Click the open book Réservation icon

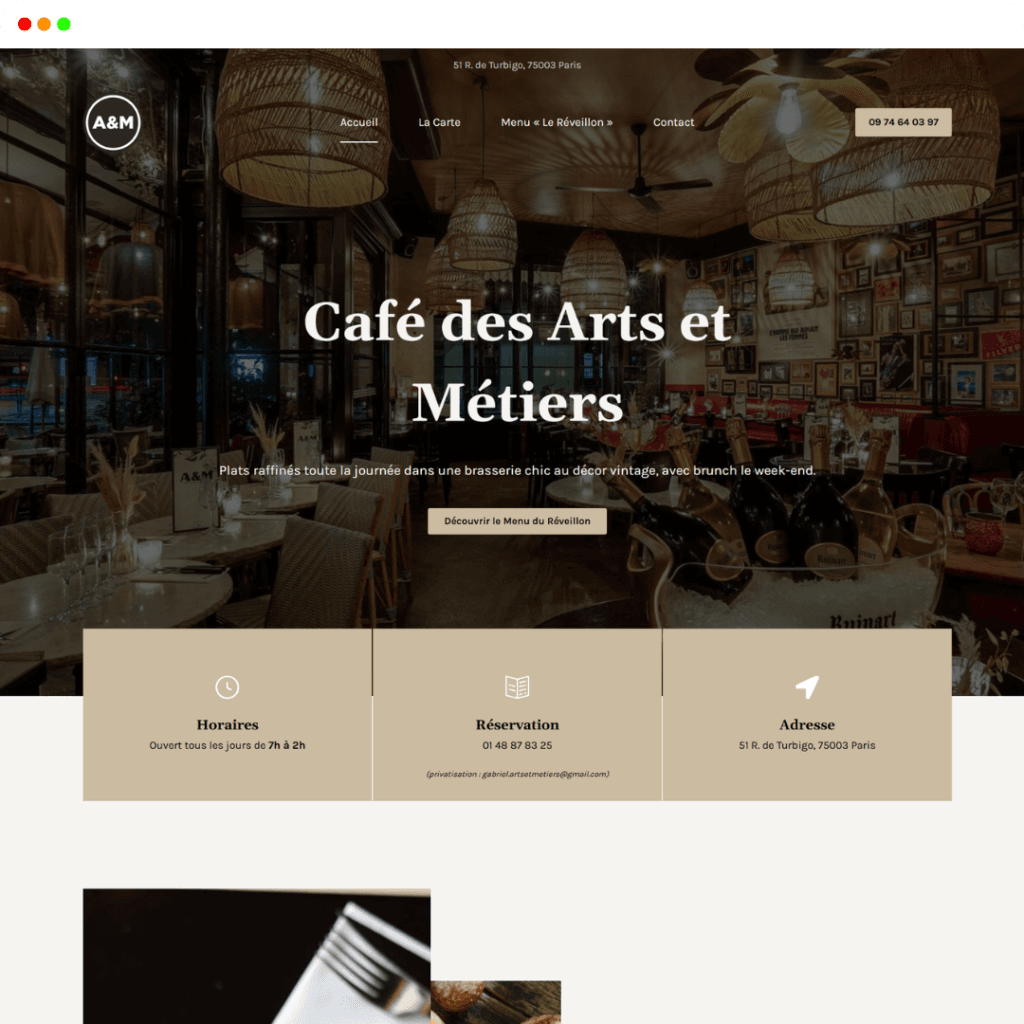(x=517, y=687)
